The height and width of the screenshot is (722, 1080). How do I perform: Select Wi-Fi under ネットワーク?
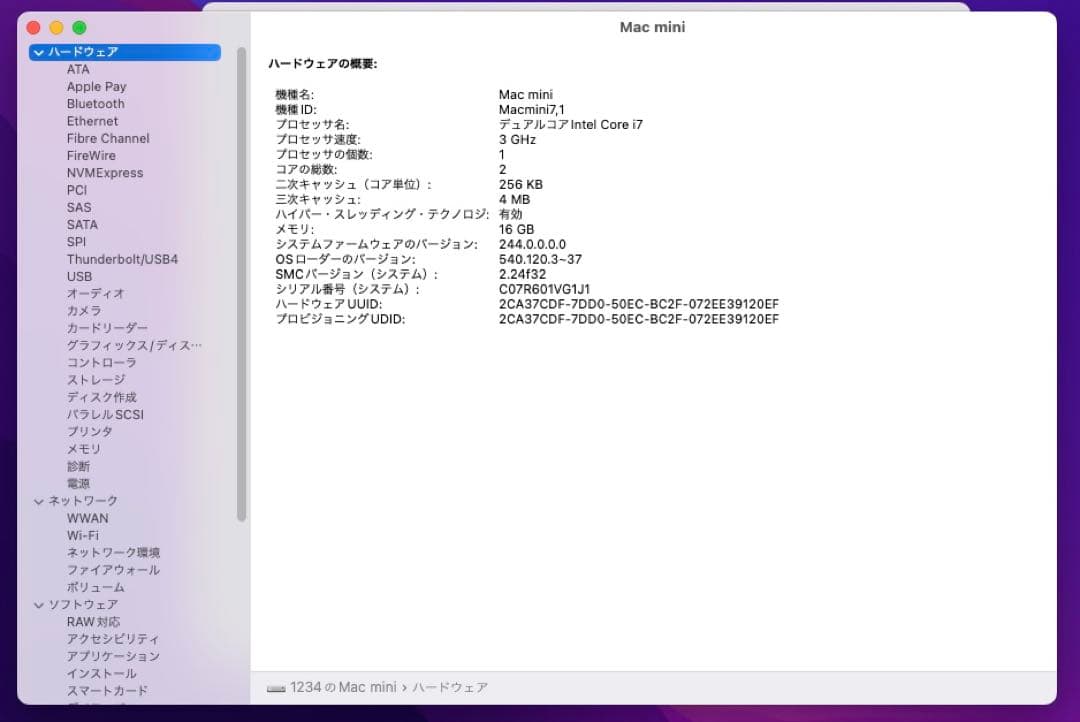point(83,536)
